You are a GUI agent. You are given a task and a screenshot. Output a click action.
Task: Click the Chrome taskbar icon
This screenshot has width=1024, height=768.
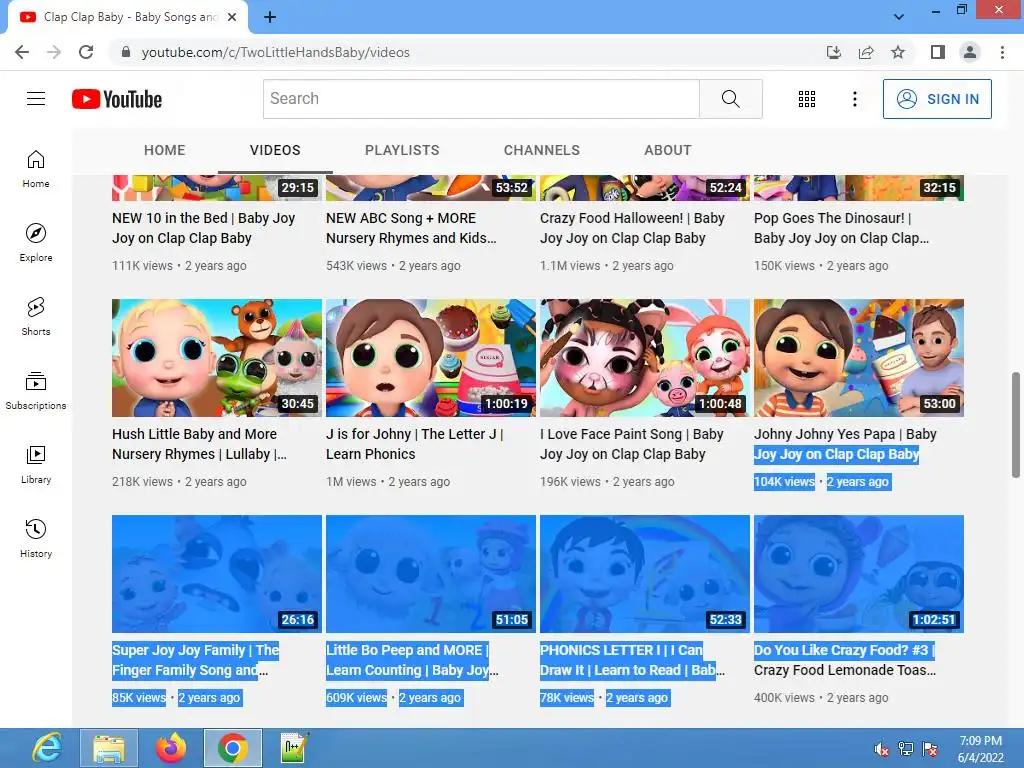[x=233, y=748]
